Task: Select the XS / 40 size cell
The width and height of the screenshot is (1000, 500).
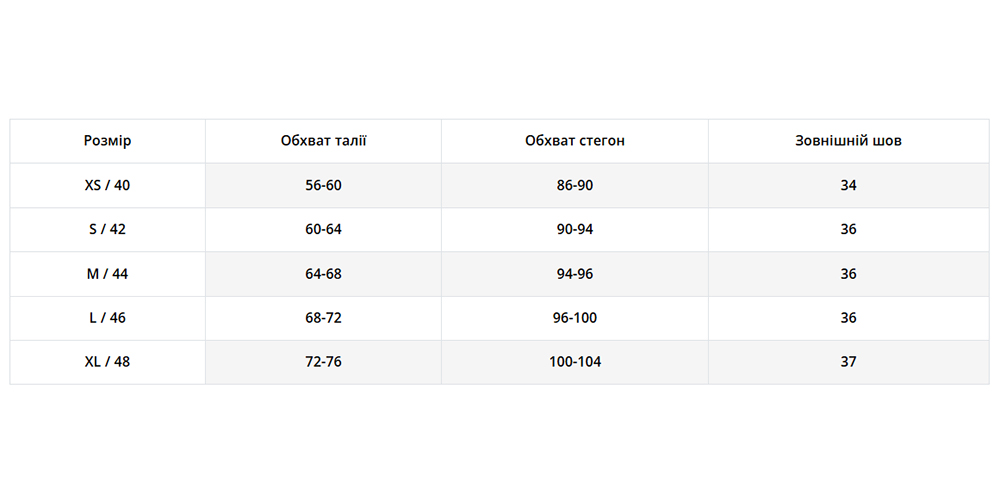Action: pos(108,185)
